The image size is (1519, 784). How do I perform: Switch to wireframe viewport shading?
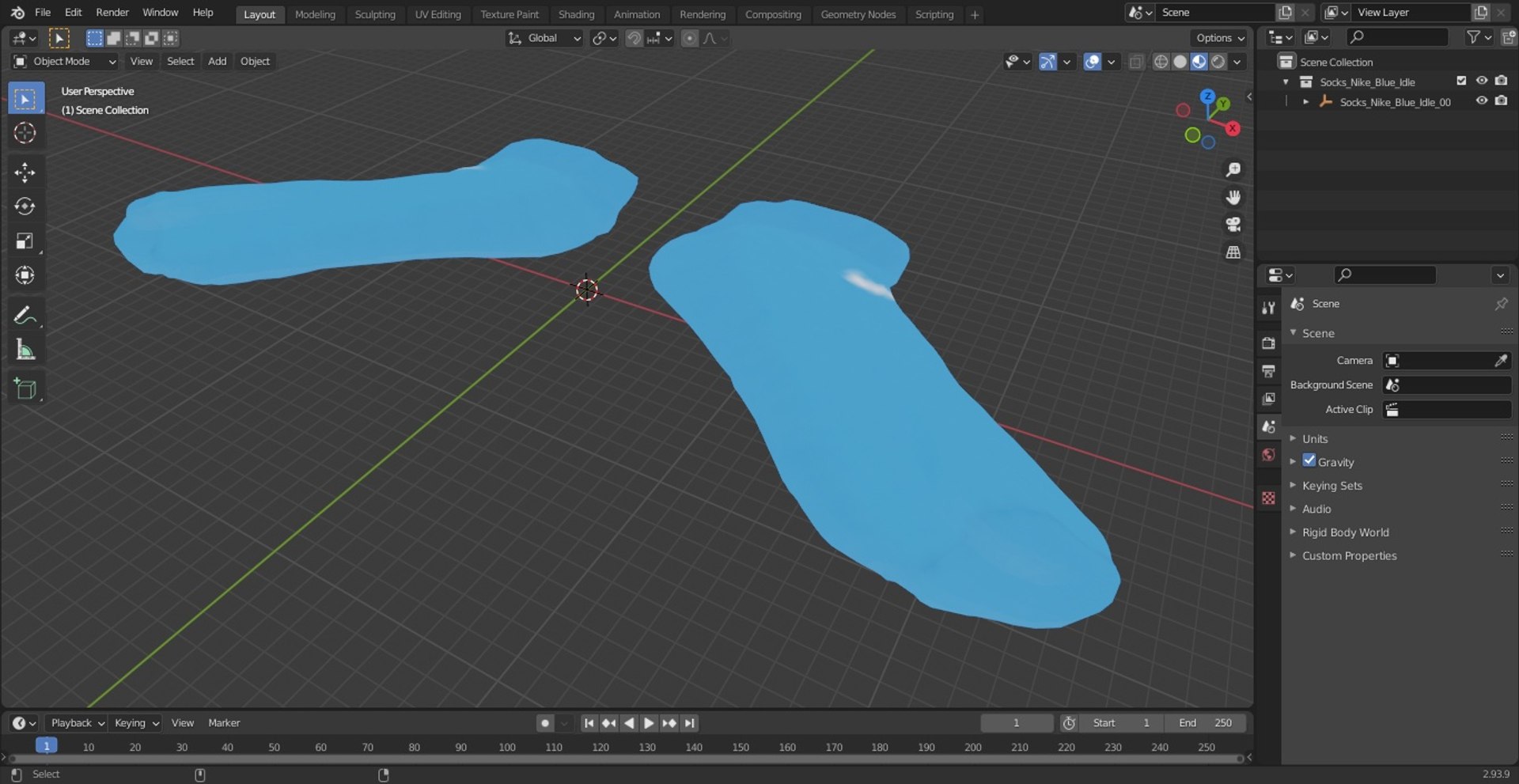[1161, 62]
